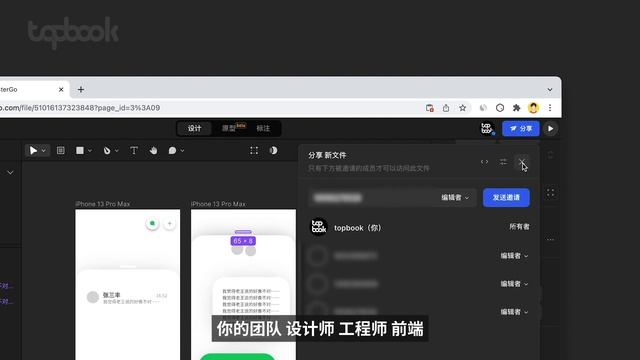Select the Text tool
The image size is (640, 360).
point(133,151)
